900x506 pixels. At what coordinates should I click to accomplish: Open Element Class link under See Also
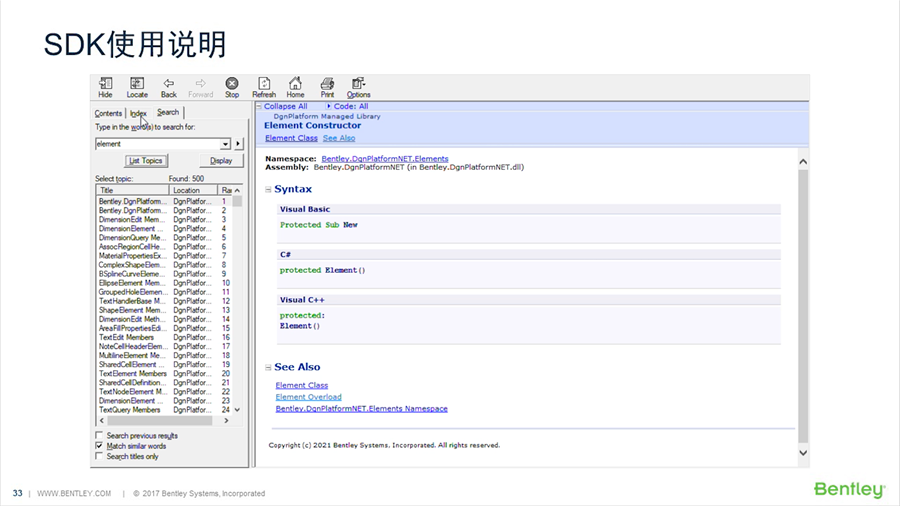pyautogui.click(x=301, y=385)
